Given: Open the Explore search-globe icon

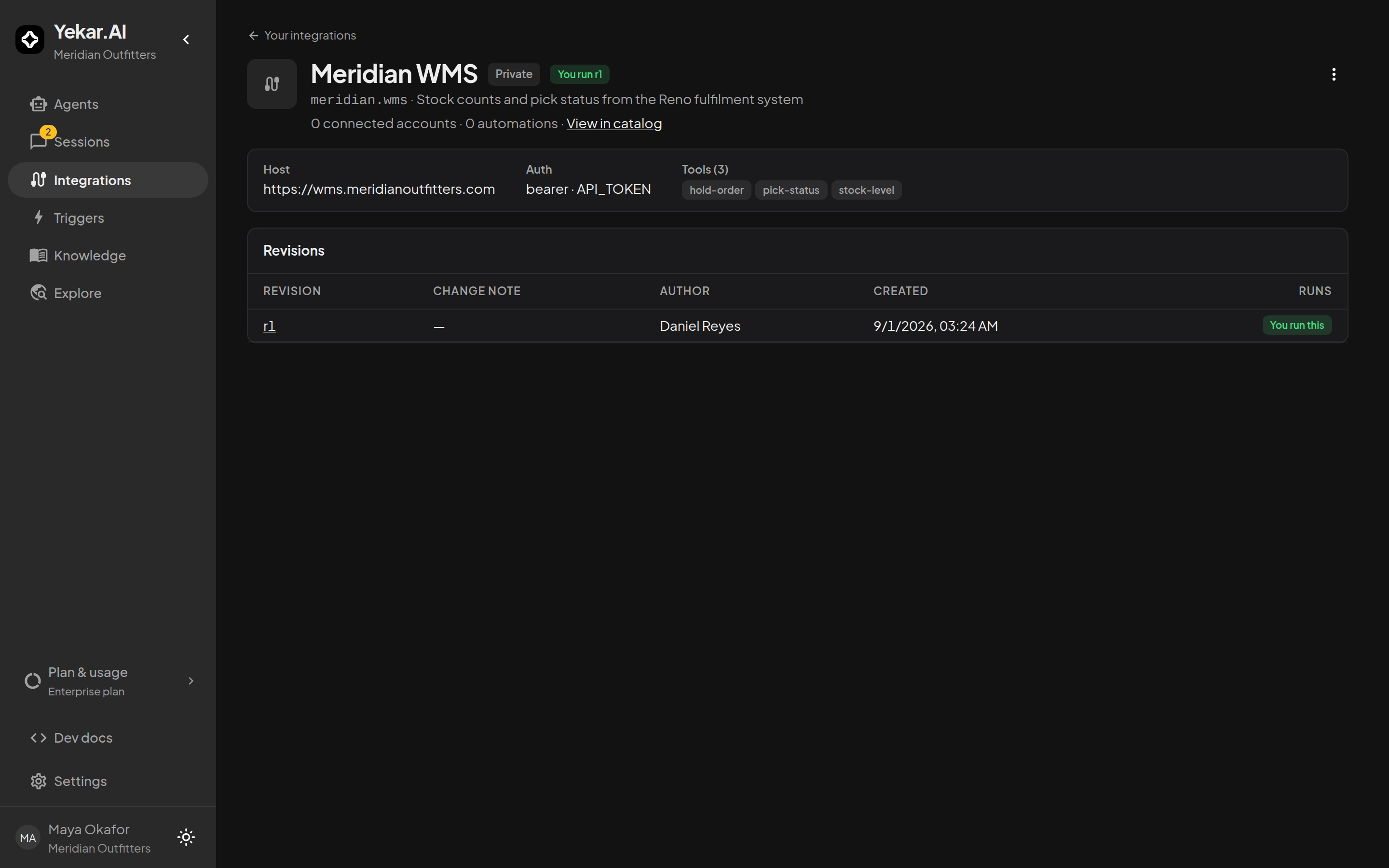Looking at the screenshot, I should 39,293.
